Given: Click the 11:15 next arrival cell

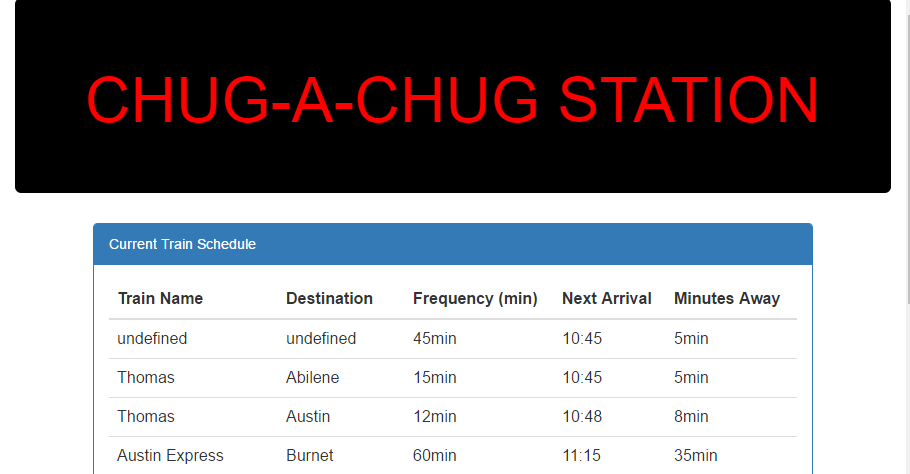Looking at the screenshot, I should [x=581, y=455].
